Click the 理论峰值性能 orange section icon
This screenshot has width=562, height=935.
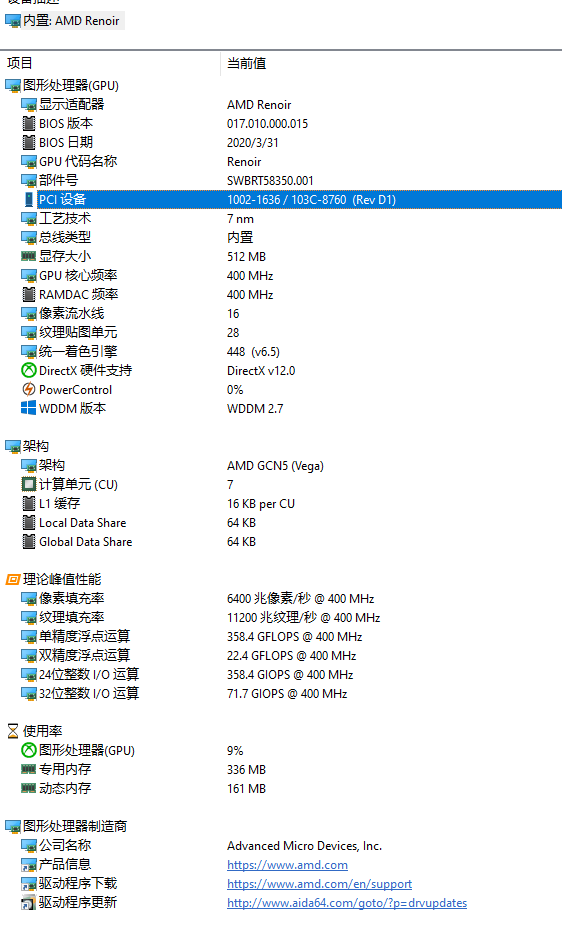click(x=13, y=579)
